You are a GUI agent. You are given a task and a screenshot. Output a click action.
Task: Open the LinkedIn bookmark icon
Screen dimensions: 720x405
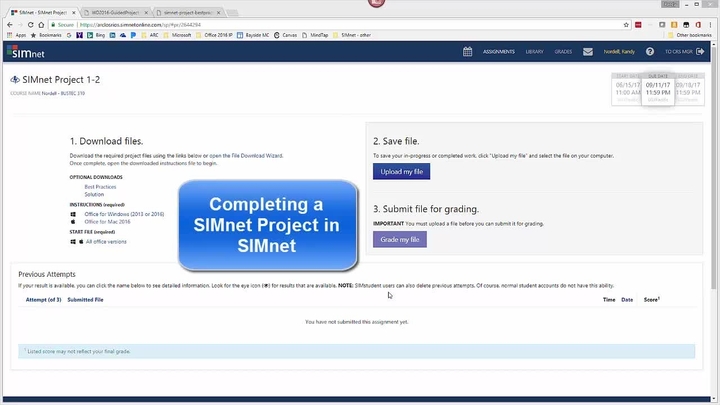(112, 35)
